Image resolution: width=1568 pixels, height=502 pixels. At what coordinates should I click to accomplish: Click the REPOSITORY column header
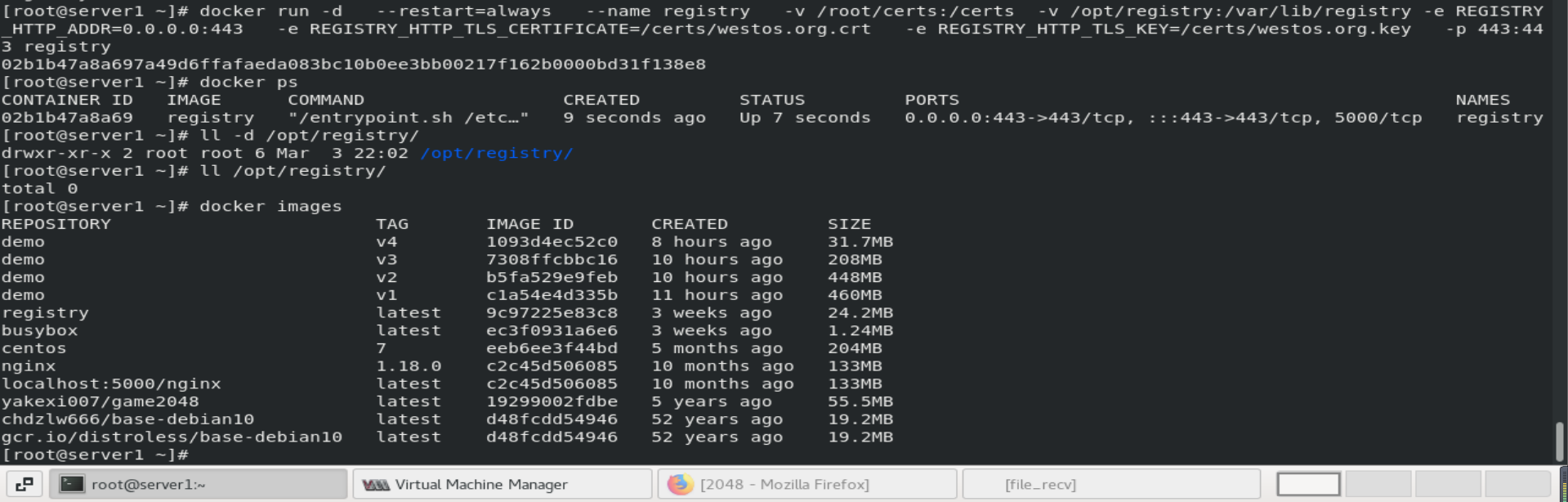click(56, 224)
